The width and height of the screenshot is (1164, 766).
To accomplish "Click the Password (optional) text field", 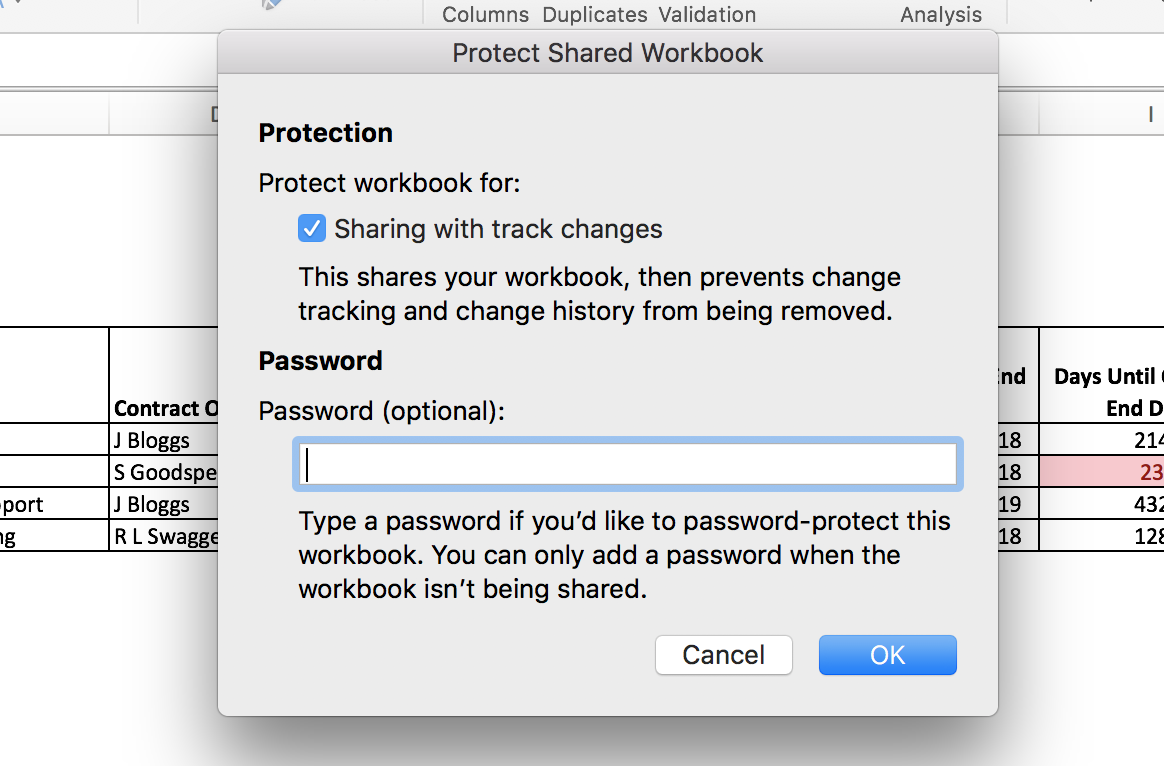I will tap(627, 465).
